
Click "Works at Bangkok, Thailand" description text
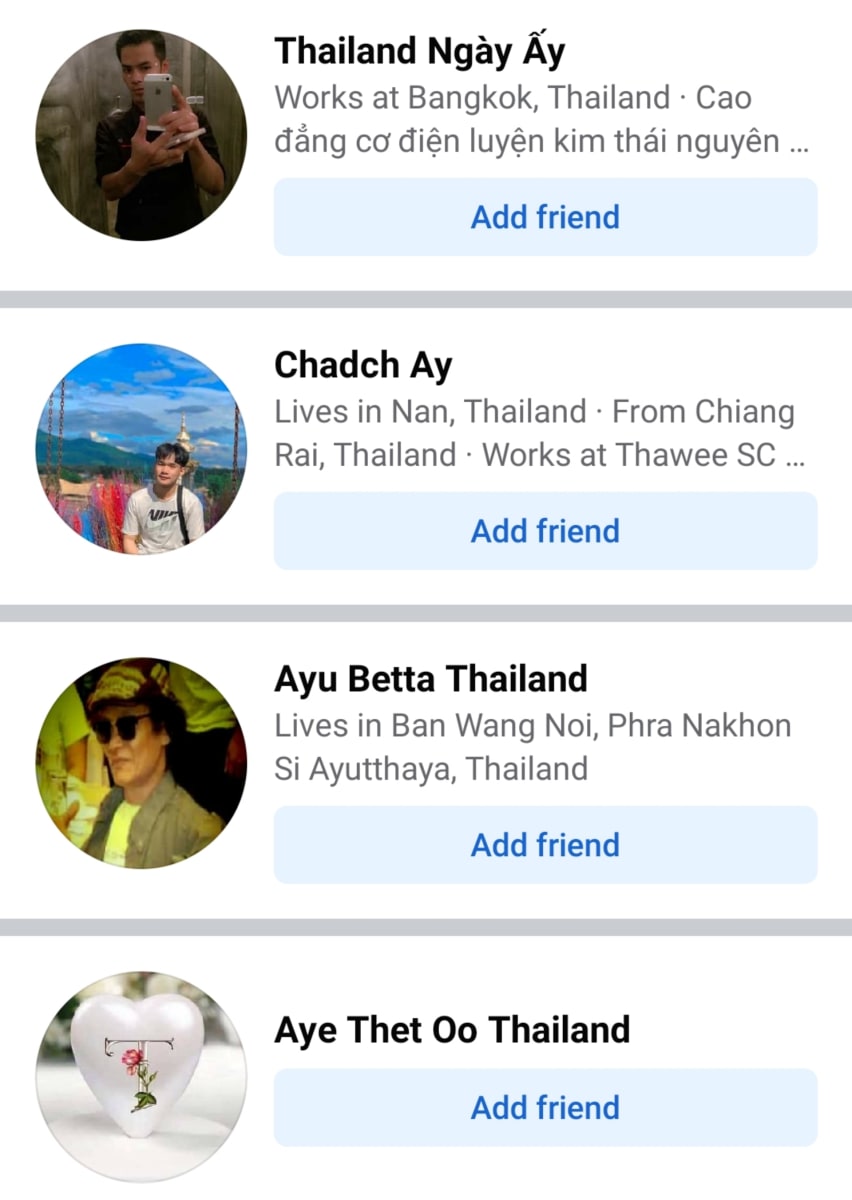pyautogui.click(x=472, y=98)
